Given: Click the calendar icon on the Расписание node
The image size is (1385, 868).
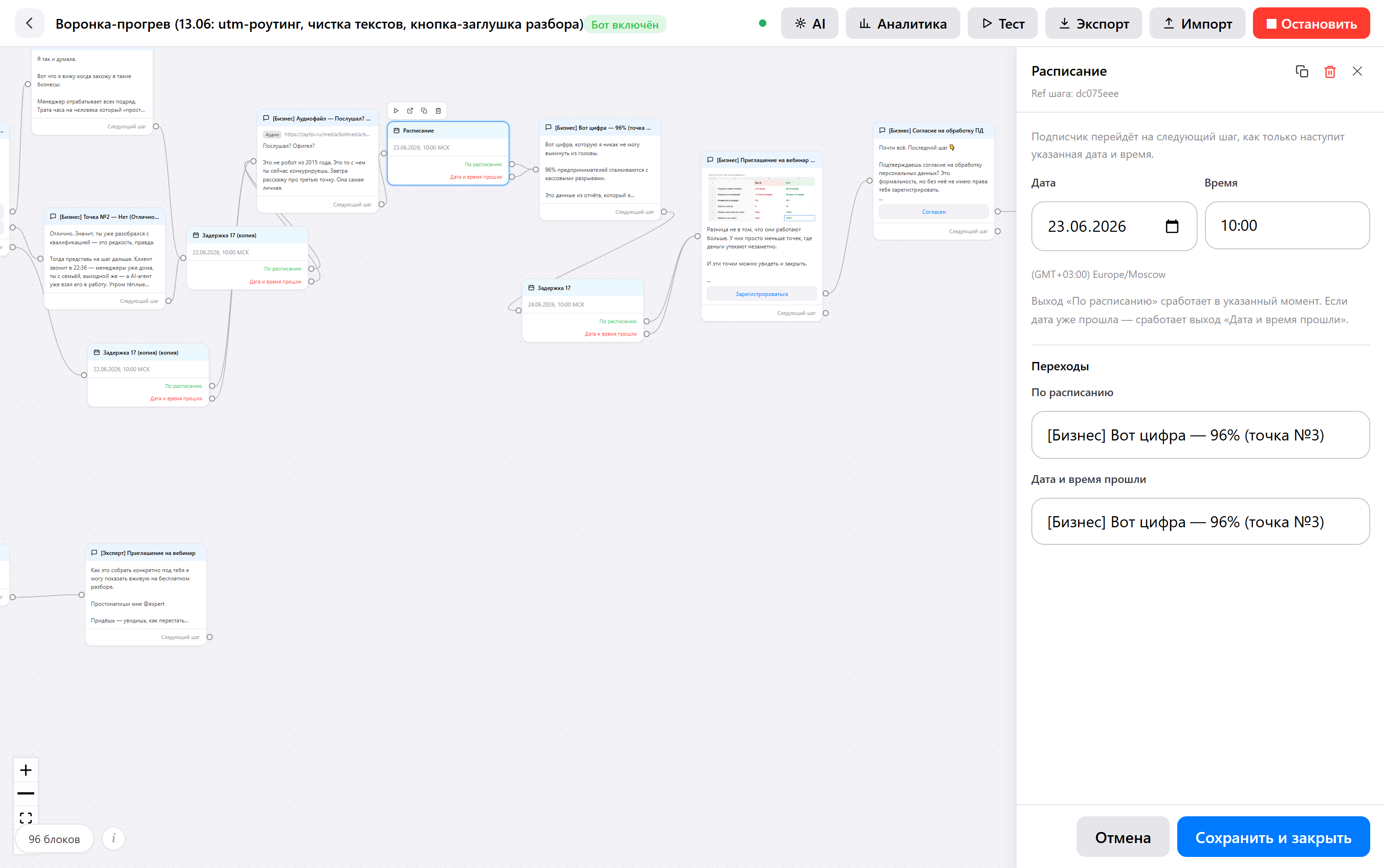Looking at the screenshot, I should tap(397, 131).
